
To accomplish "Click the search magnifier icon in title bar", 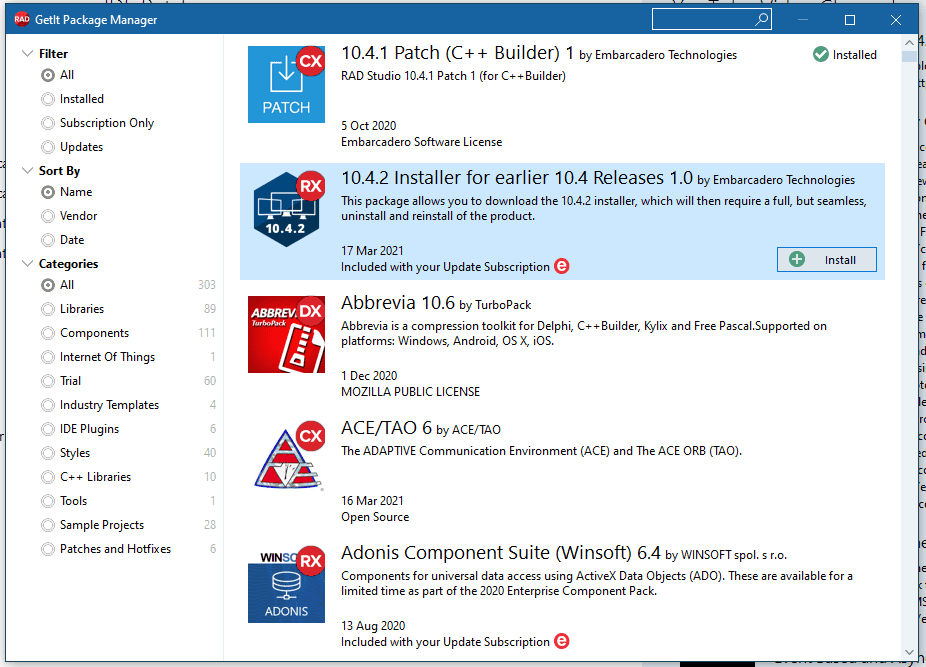I will [762, 19].
